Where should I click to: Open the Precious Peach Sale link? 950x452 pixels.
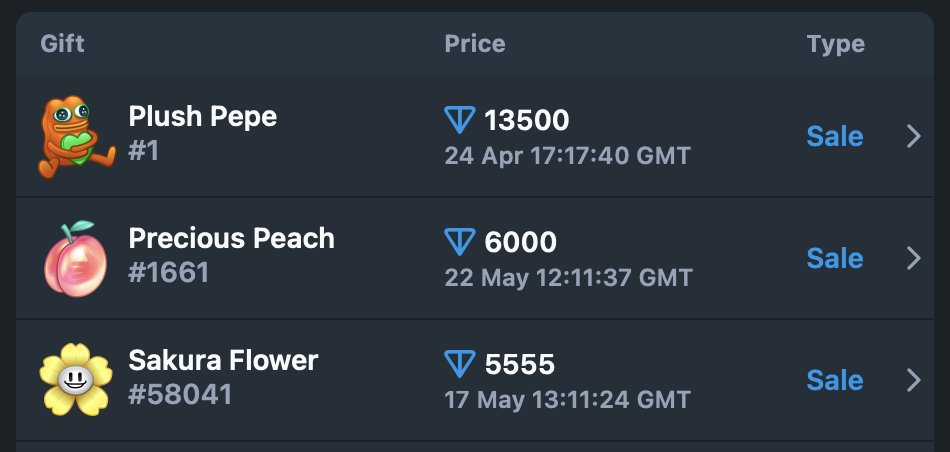click(x=835, y=259)
